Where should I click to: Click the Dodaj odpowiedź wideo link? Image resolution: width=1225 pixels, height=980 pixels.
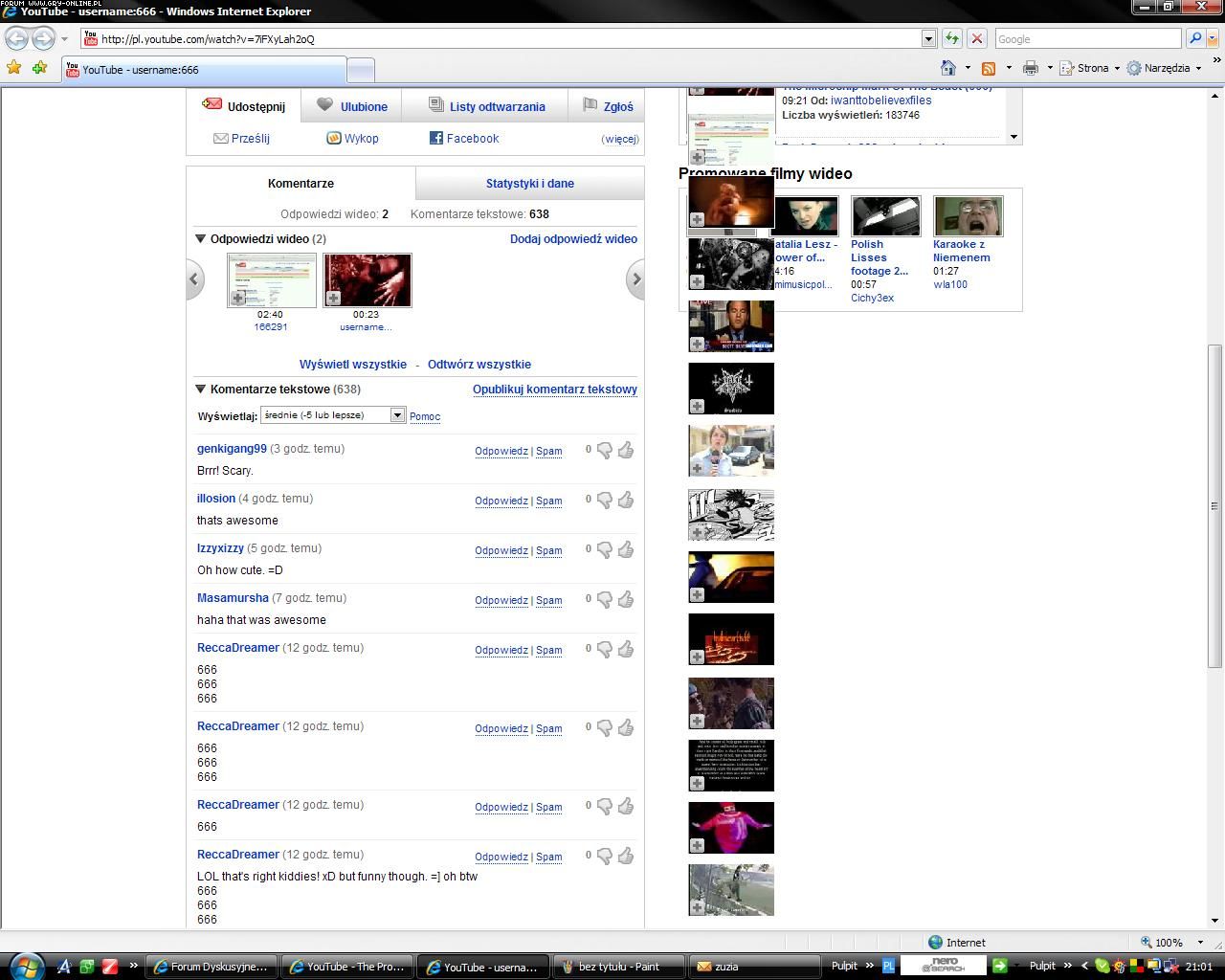(x=573, y=238)
